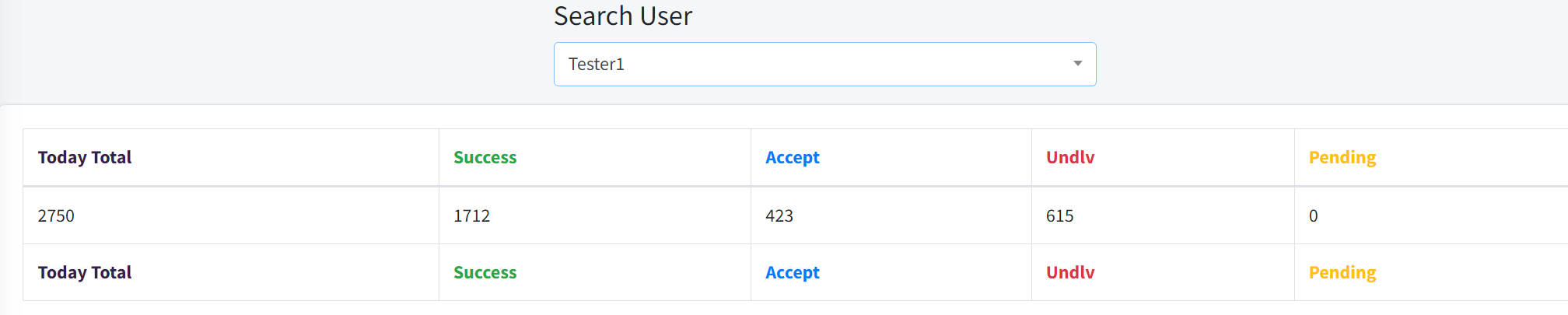Select the 423 accept count cell
This screenshot has height=315, width=1568.
779,216
